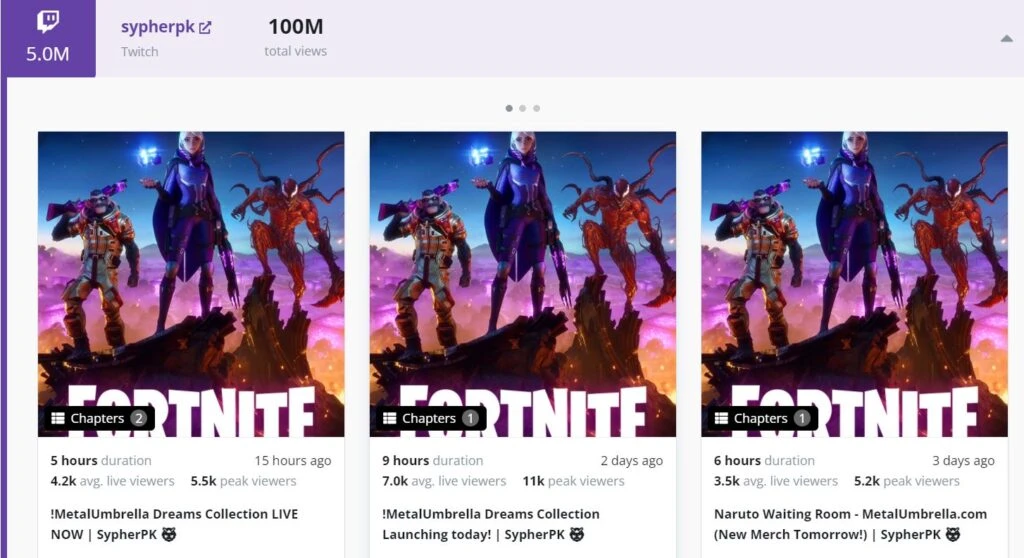Select the first carousel page dot

[x=509, y=108]
